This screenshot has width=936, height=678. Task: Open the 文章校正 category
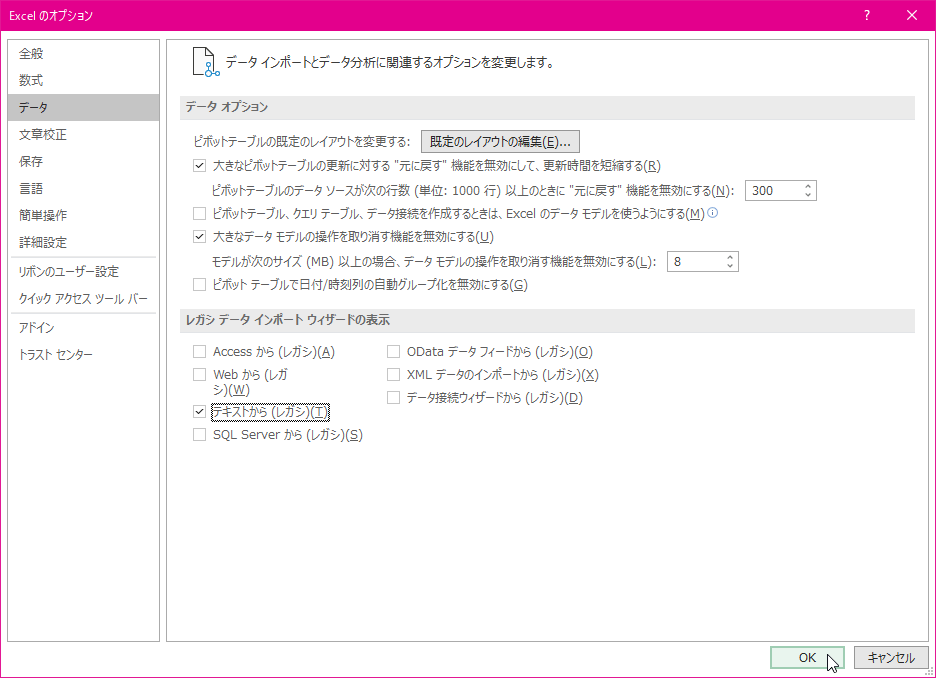[84, 134]
